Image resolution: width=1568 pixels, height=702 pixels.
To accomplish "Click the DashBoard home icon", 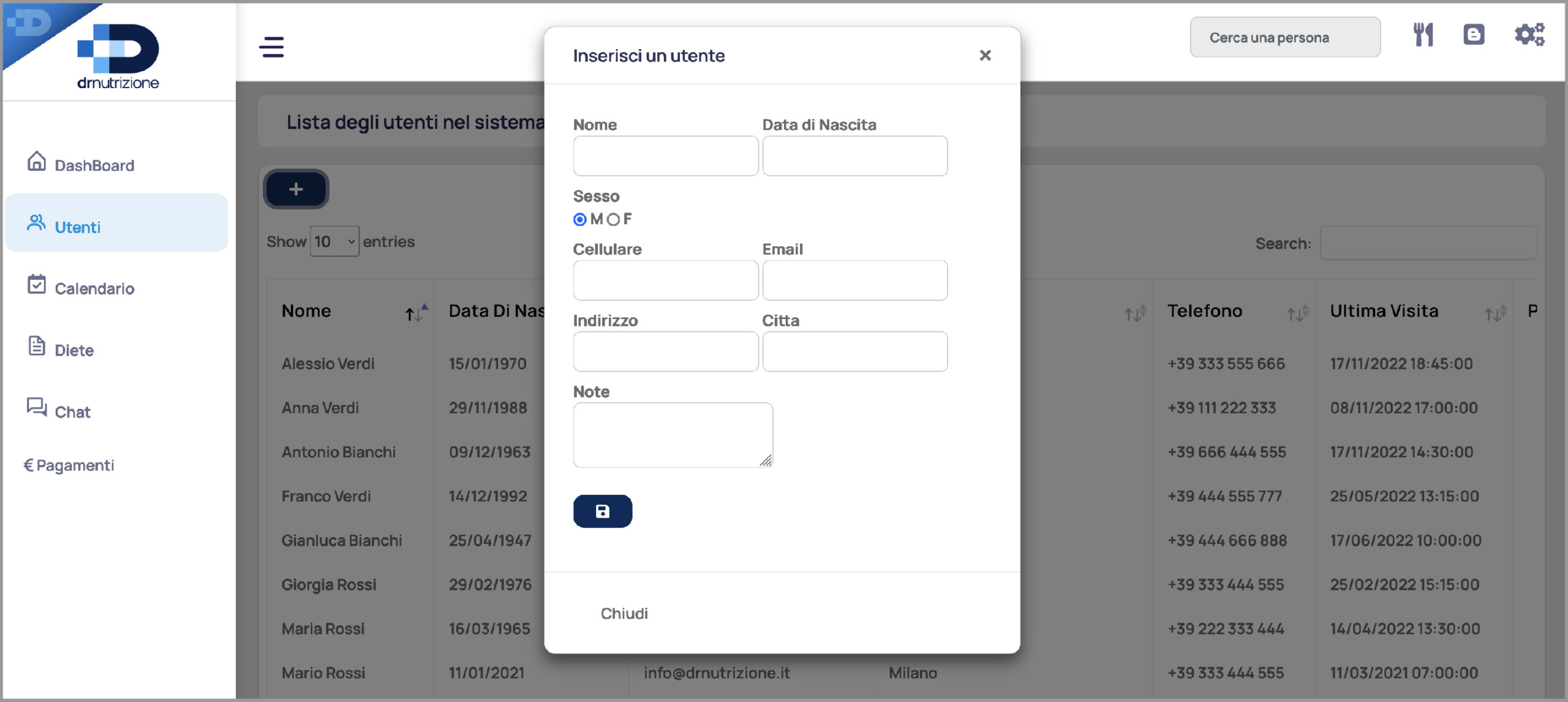I will pos(37,161).
